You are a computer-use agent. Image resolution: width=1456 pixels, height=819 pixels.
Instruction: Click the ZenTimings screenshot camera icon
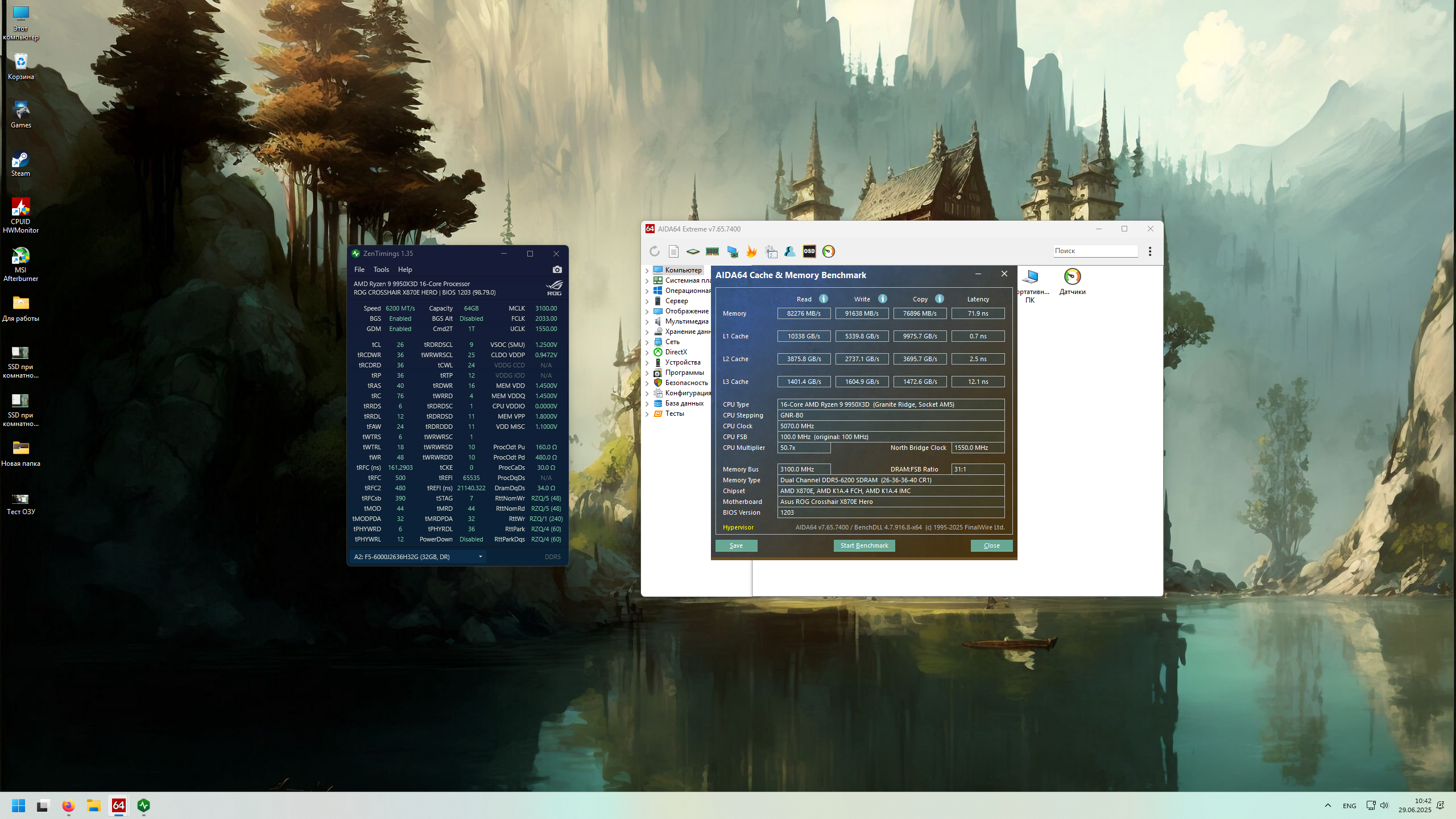click(557, 270)
